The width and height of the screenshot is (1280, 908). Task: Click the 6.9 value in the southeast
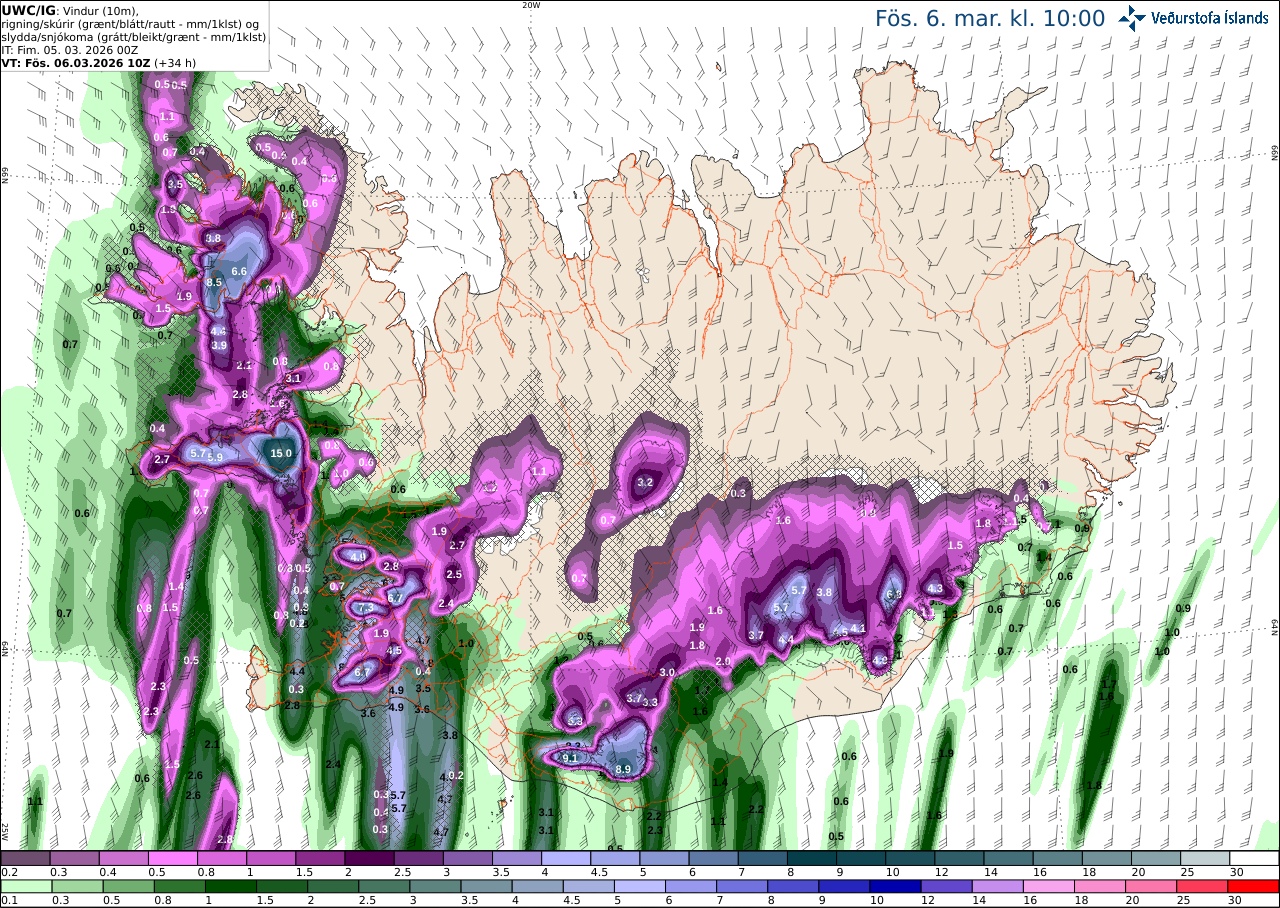click(x=894, y=594)
